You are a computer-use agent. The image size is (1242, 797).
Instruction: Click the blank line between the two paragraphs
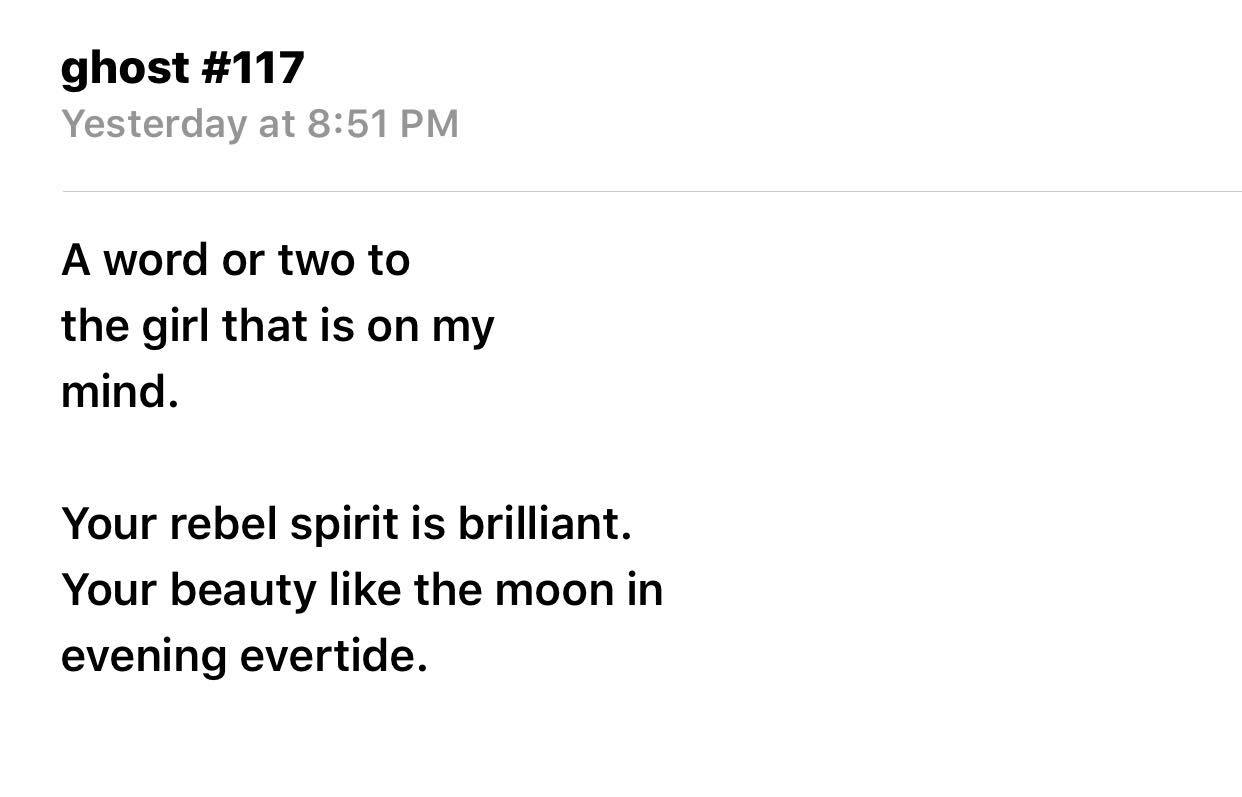pos(300,458)
